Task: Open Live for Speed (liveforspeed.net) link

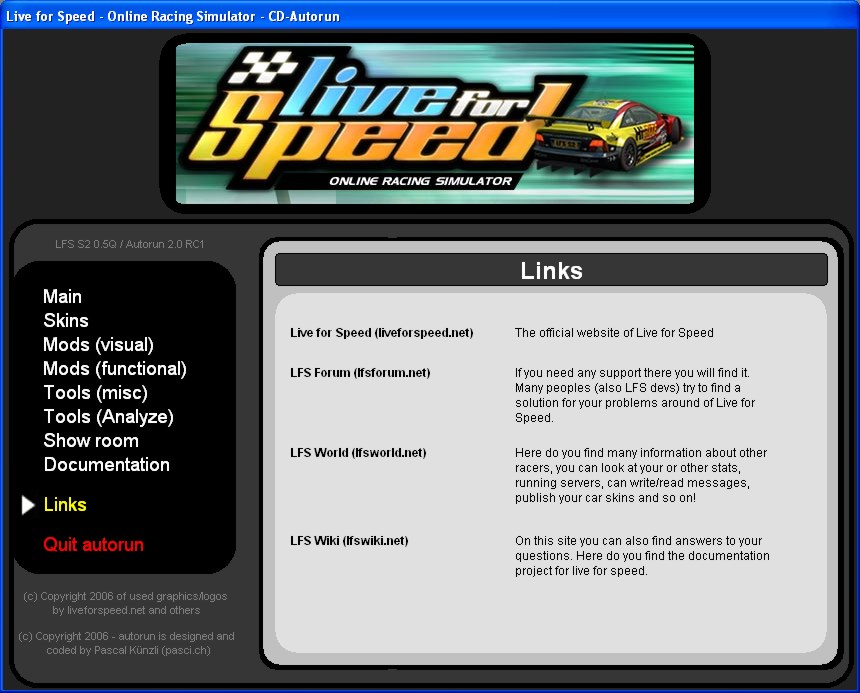Action: coord(382,333)
